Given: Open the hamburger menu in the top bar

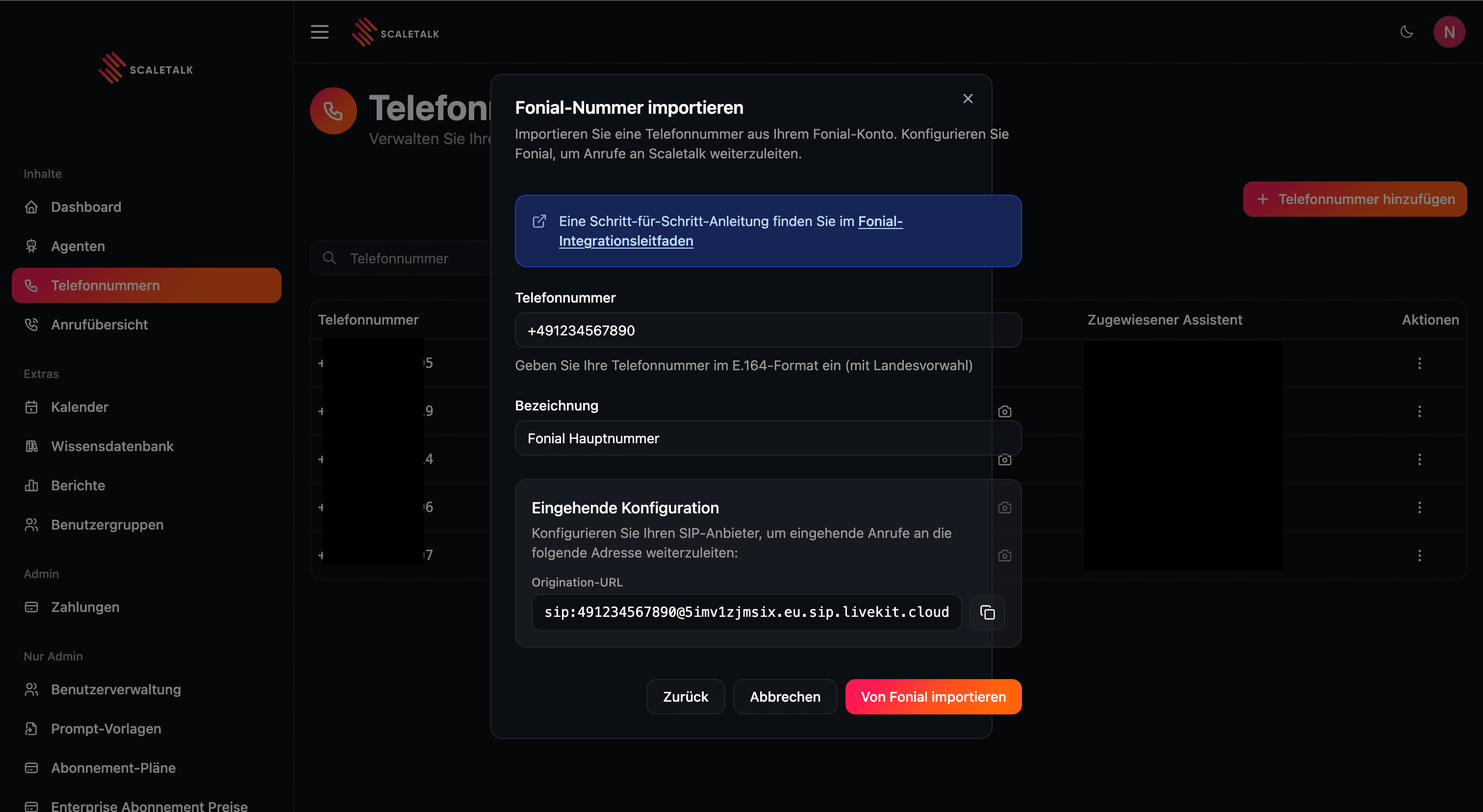Looking at the screenshot, I should 320,32.
